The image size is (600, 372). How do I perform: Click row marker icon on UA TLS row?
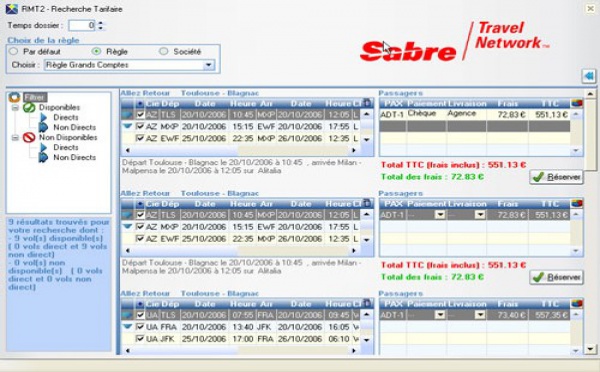pos(127,315)
